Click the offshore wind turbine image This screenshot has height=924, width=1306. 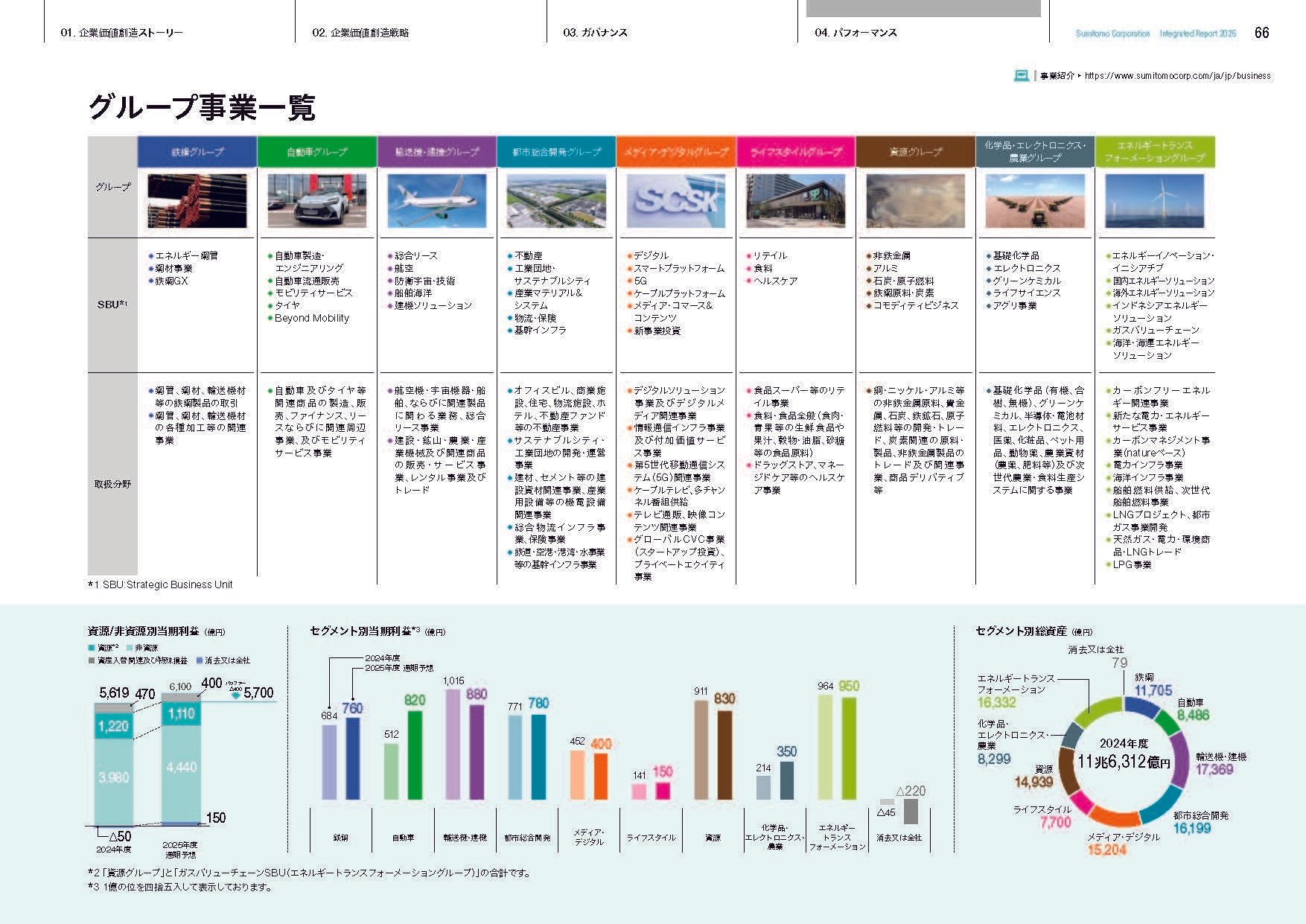[1155, 202]
